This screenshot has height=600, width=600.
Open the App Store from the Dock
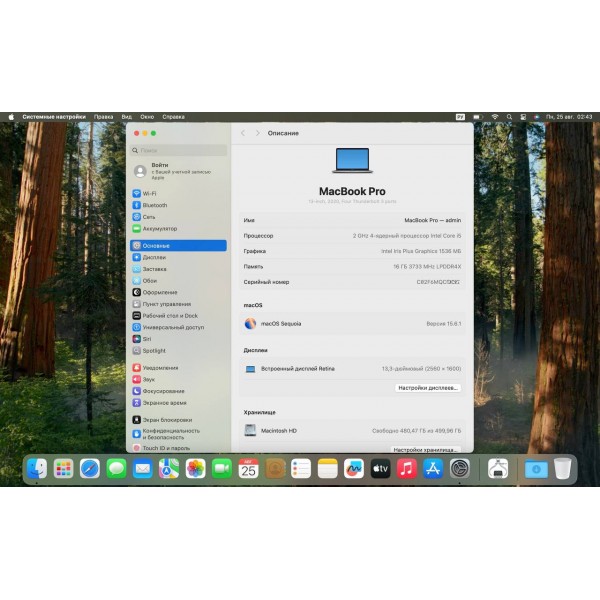pos(433,468)
